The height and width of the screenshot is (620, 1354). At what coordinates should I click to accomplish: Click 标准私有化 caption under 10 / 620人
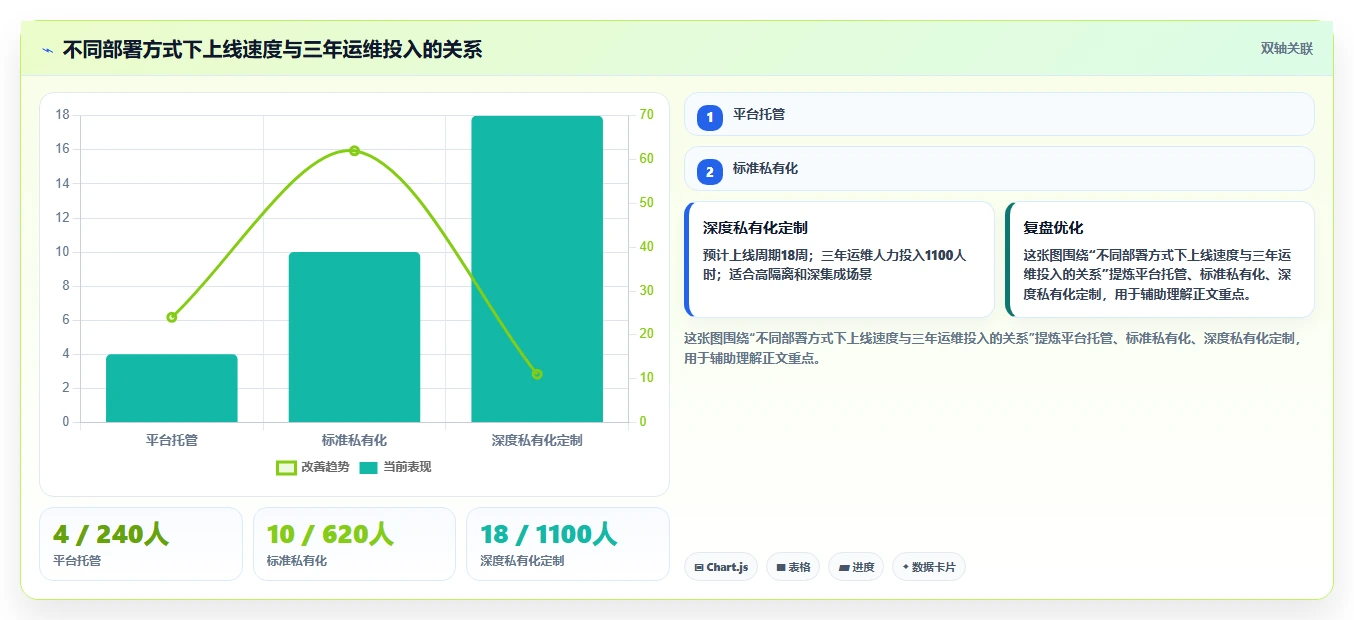[x=297, y=561]
